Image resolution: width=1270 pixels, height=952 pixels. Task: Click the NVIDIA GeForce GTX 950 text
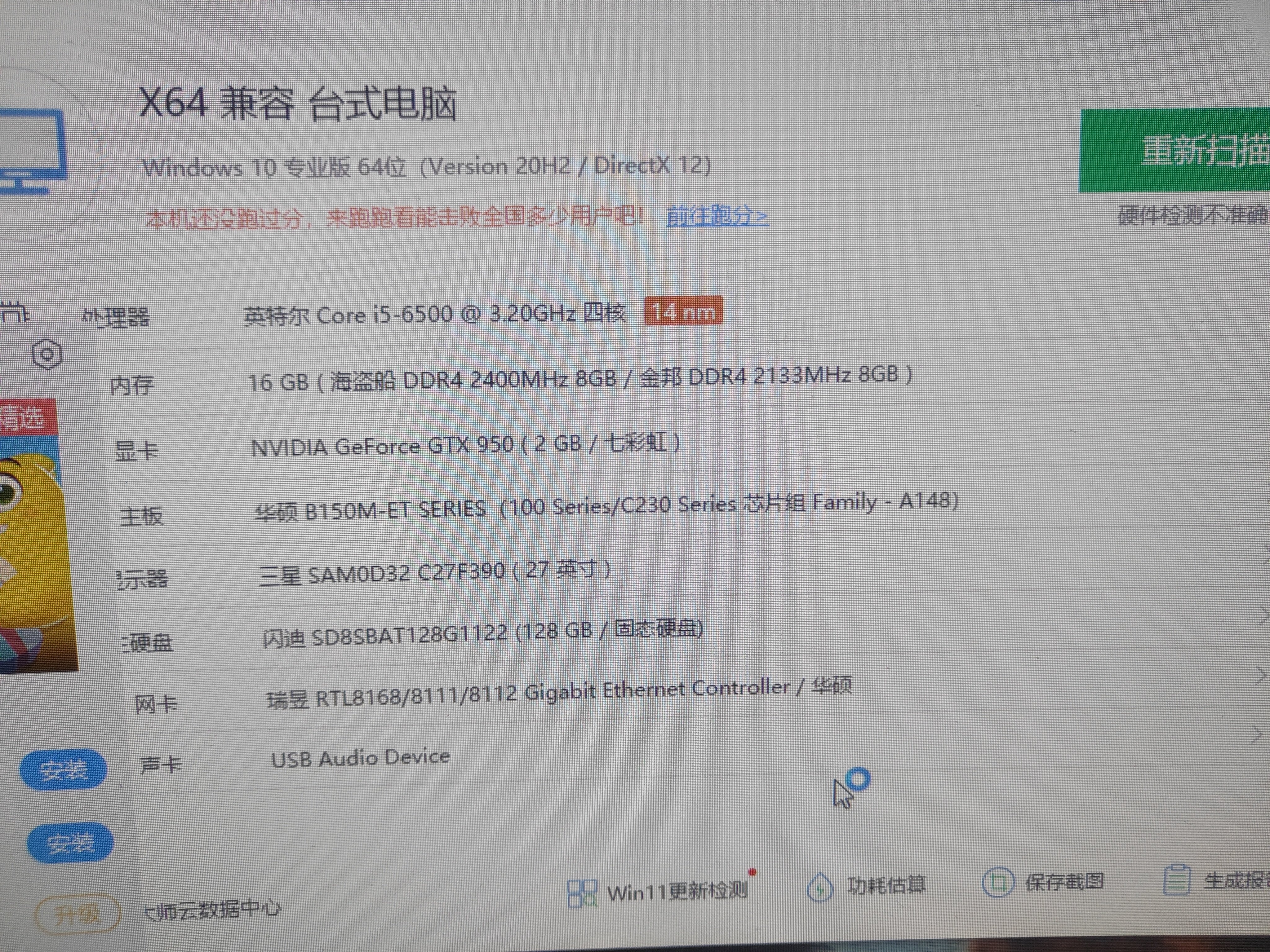[x=466, y=445]
